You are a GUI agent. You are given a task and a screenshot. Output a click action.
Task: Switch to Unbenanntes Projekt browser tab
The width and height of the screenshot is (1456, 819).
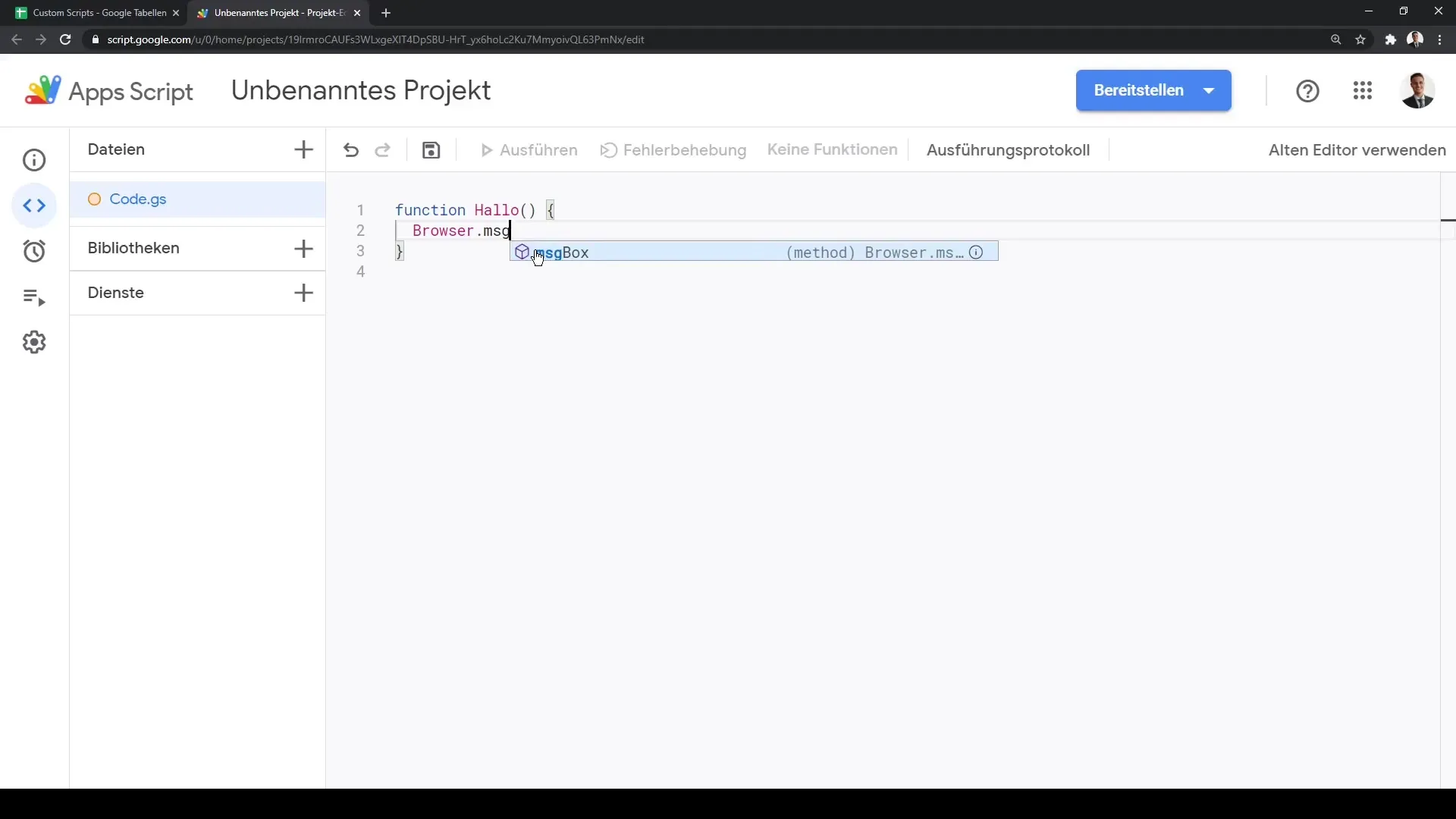[x=278, y=13]
